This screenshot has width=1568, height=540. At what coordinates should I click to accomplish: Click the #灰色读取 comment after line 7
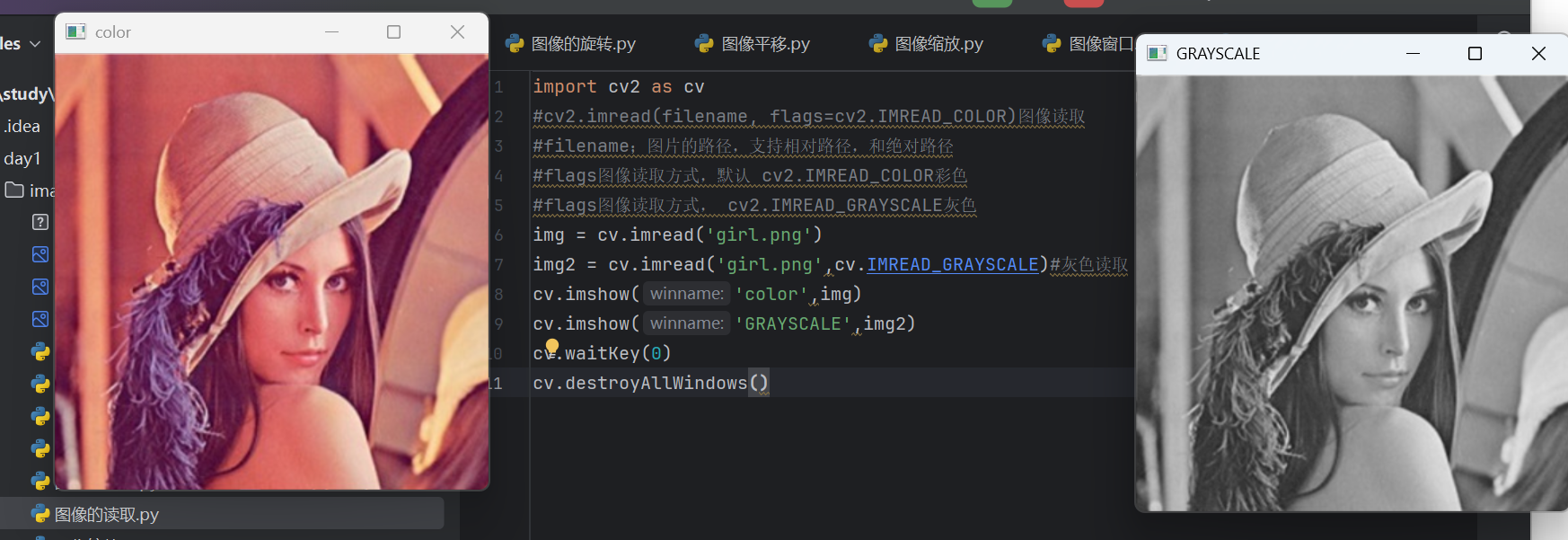click(1089, 264)
